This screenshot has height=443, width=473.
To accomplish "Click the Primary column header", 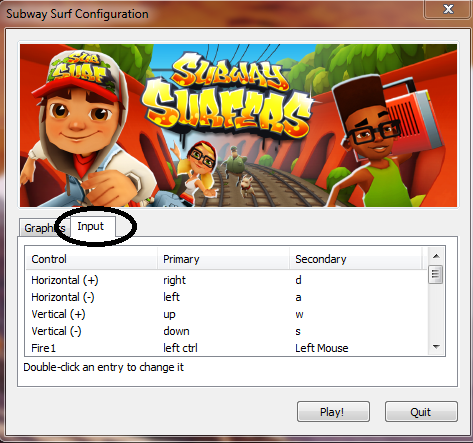I will 223,259.
